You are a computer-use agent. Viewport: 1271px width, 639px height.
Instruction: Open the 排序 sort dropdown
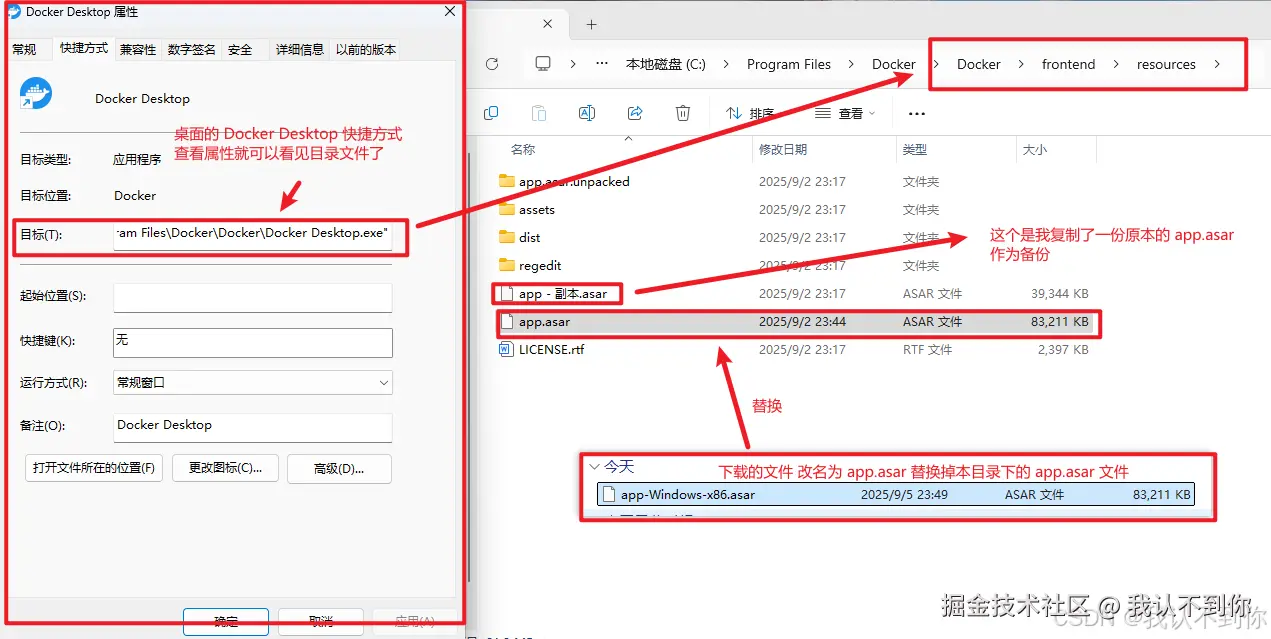750,113
